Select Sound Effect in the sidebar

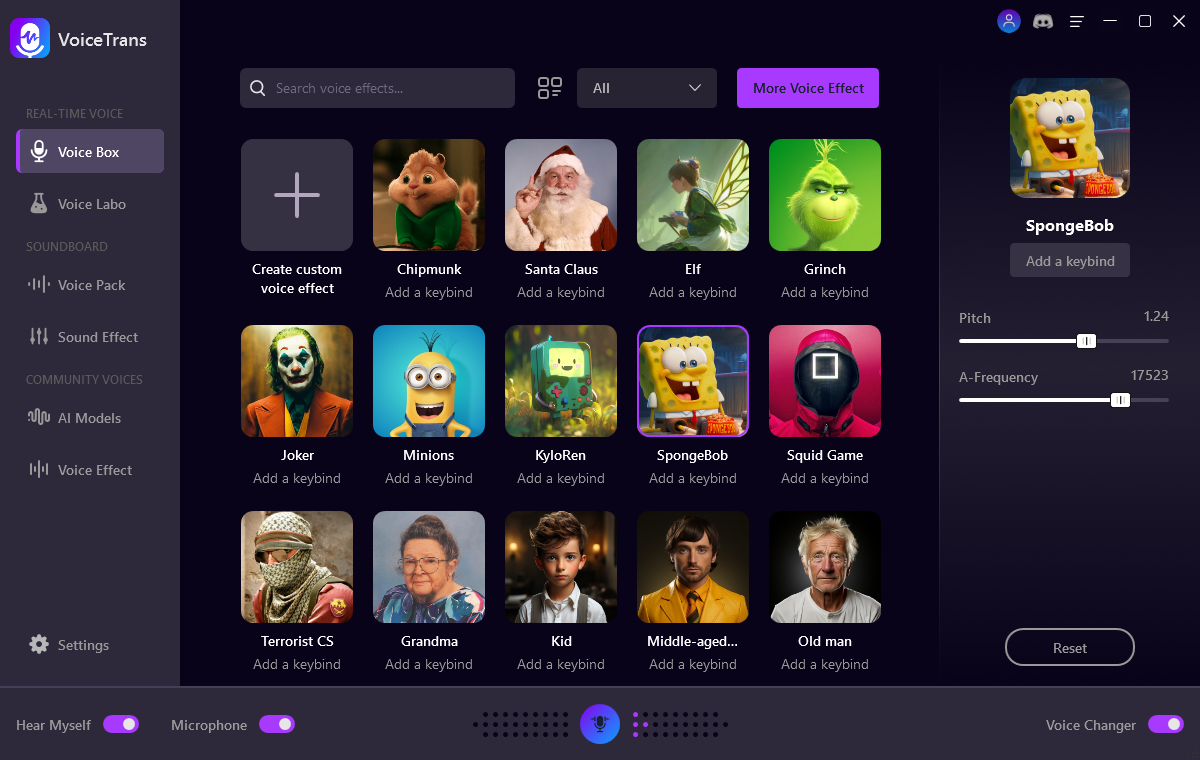click(97, 337)
